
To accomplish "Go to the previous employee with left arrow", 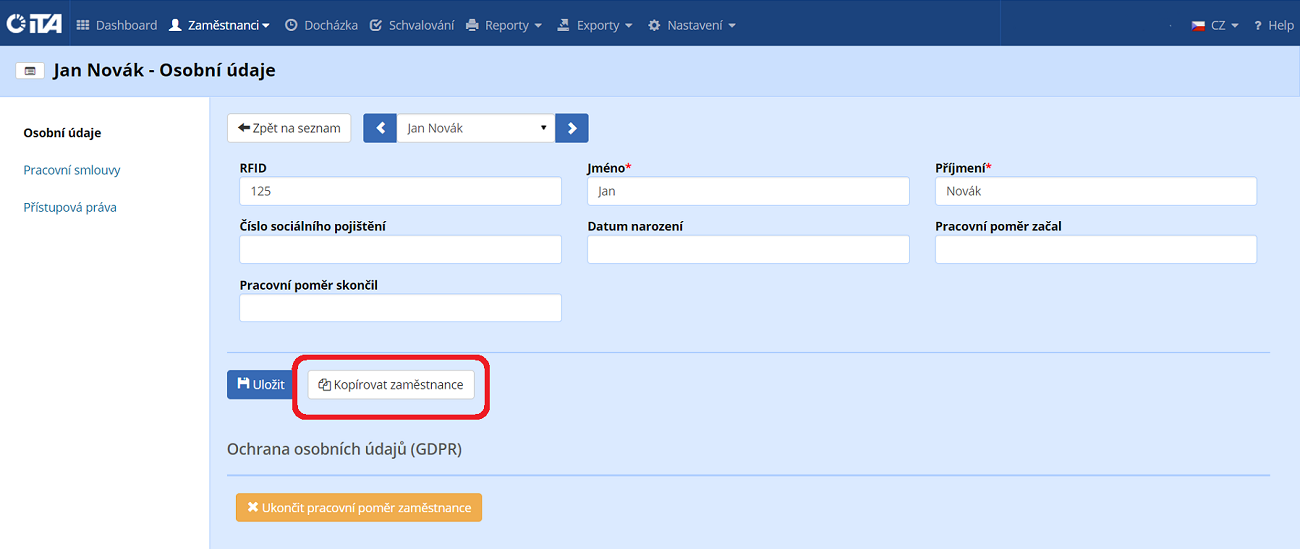I will click(380, 128).
